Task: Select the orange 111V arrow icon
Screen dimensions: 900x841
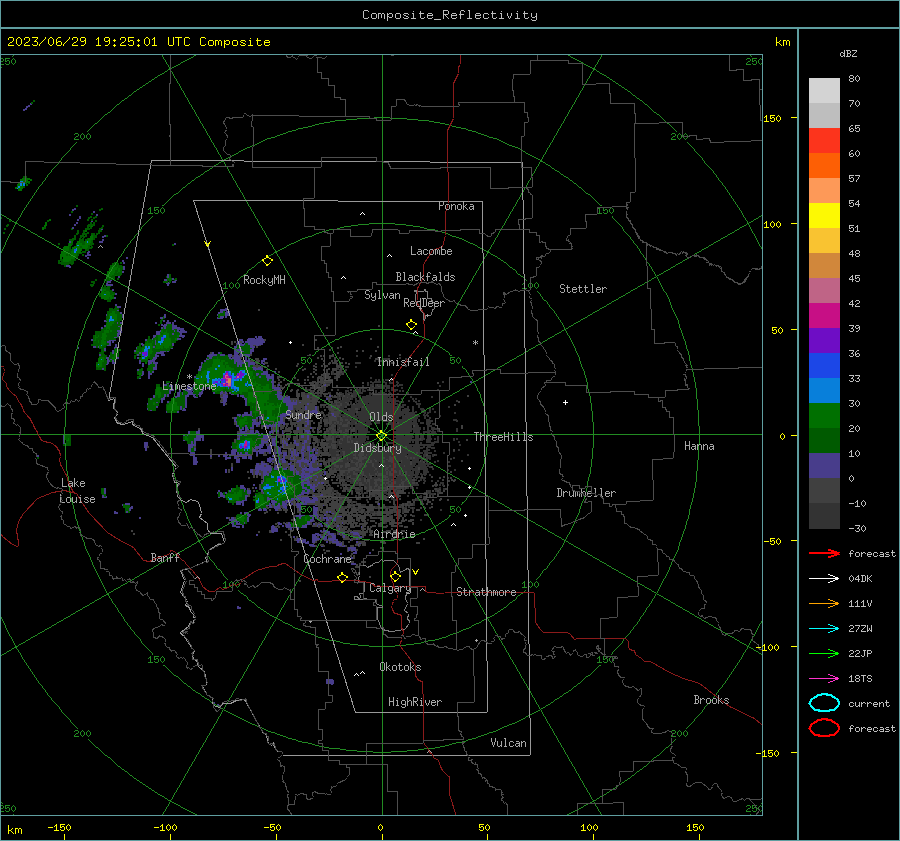Action: [824, 603]
